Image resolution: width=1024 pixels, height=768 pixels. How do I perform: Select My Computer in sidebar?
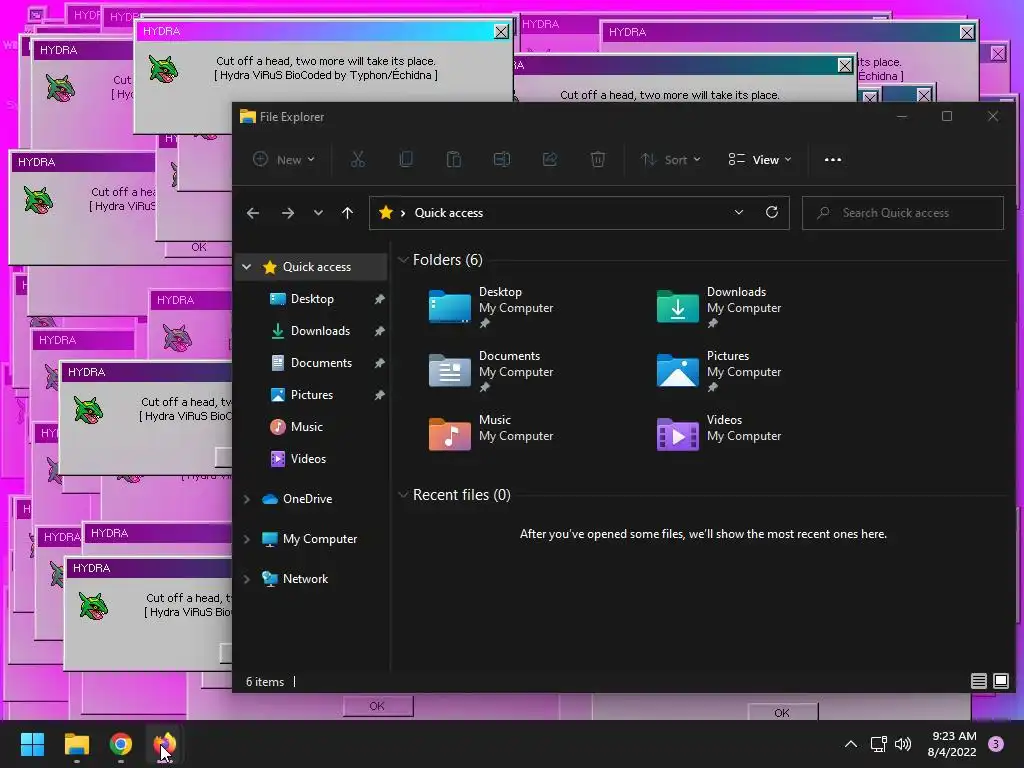(319, 539)
